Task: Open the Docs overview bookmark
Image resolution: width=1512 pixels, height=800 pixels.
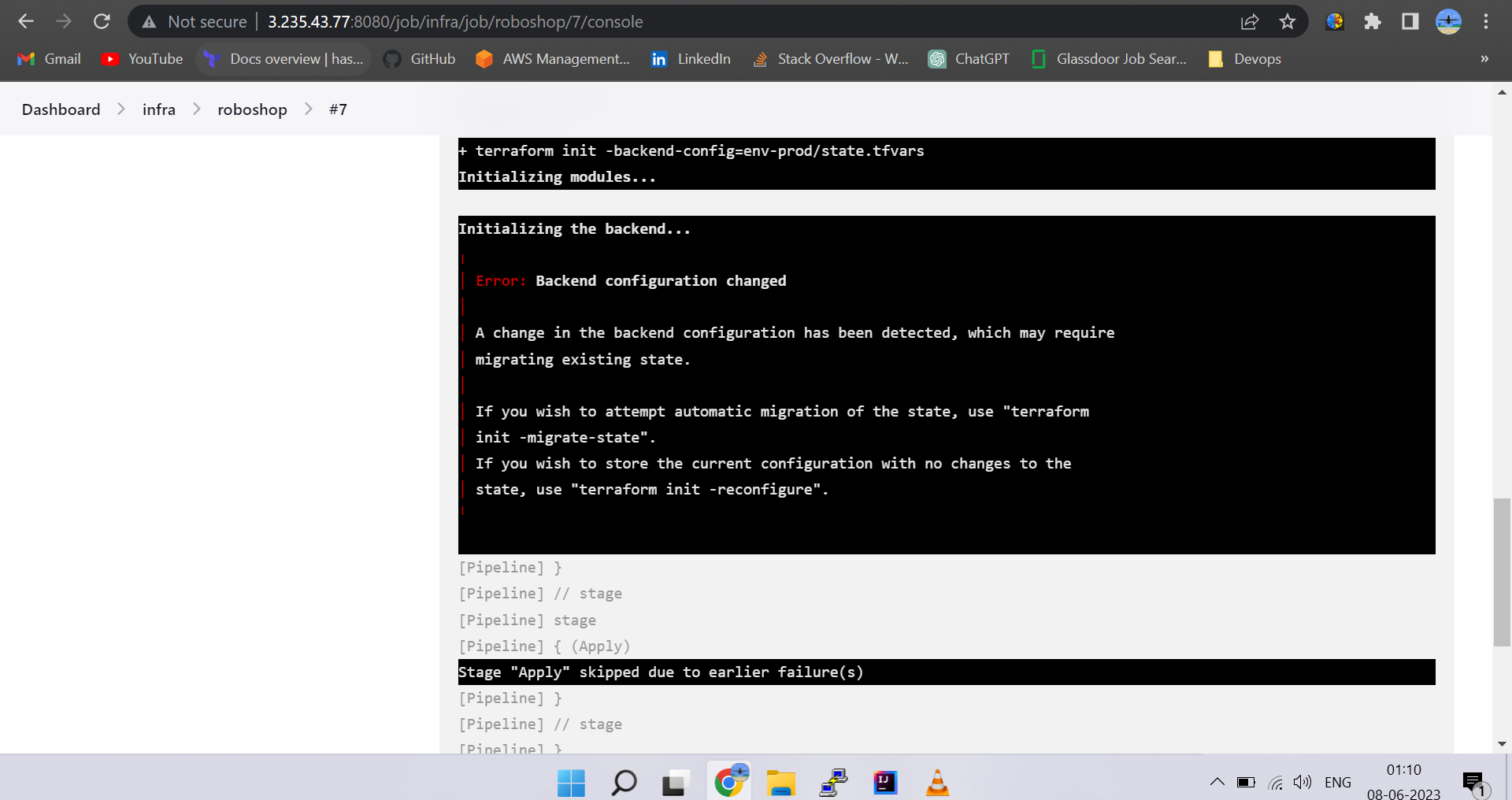Action: click(x=283, y=59)
